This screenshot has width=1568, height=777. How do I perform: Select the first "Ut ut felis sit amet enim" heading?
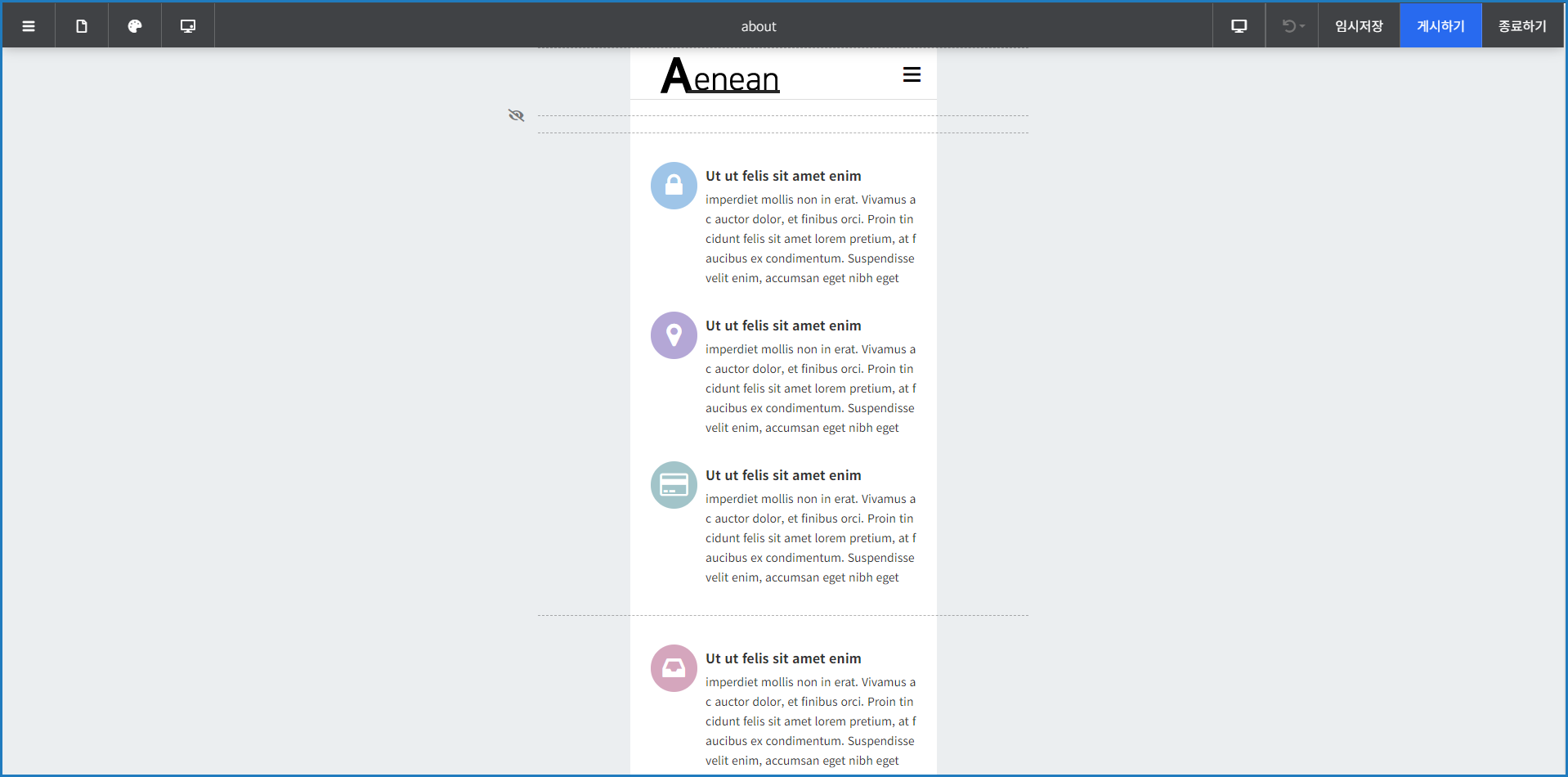coord(783,176)
